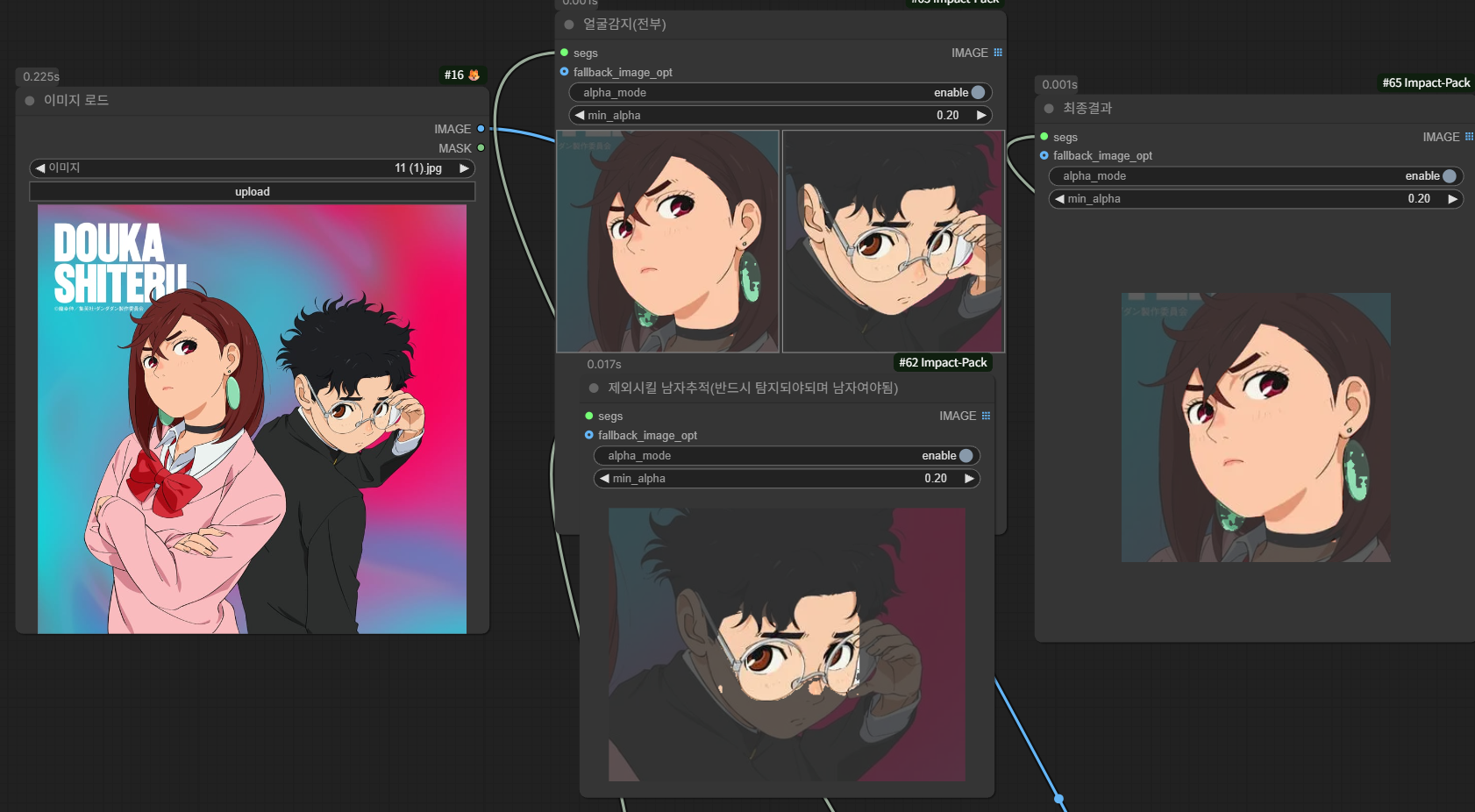The height and width of the screenshot is (812, 1475).
Task: Click the fallback_image_opt port of 최종결과 node
Action: coord(1044,155)
